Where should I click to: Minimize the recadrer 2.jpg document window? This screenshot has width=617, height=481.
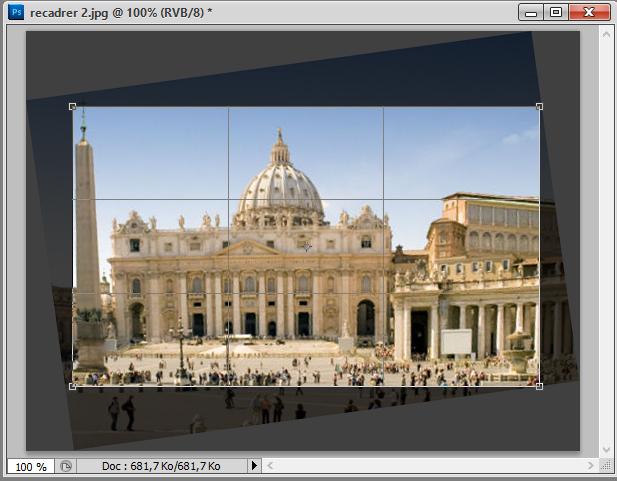pyautogui.click(x=532, y=12)
